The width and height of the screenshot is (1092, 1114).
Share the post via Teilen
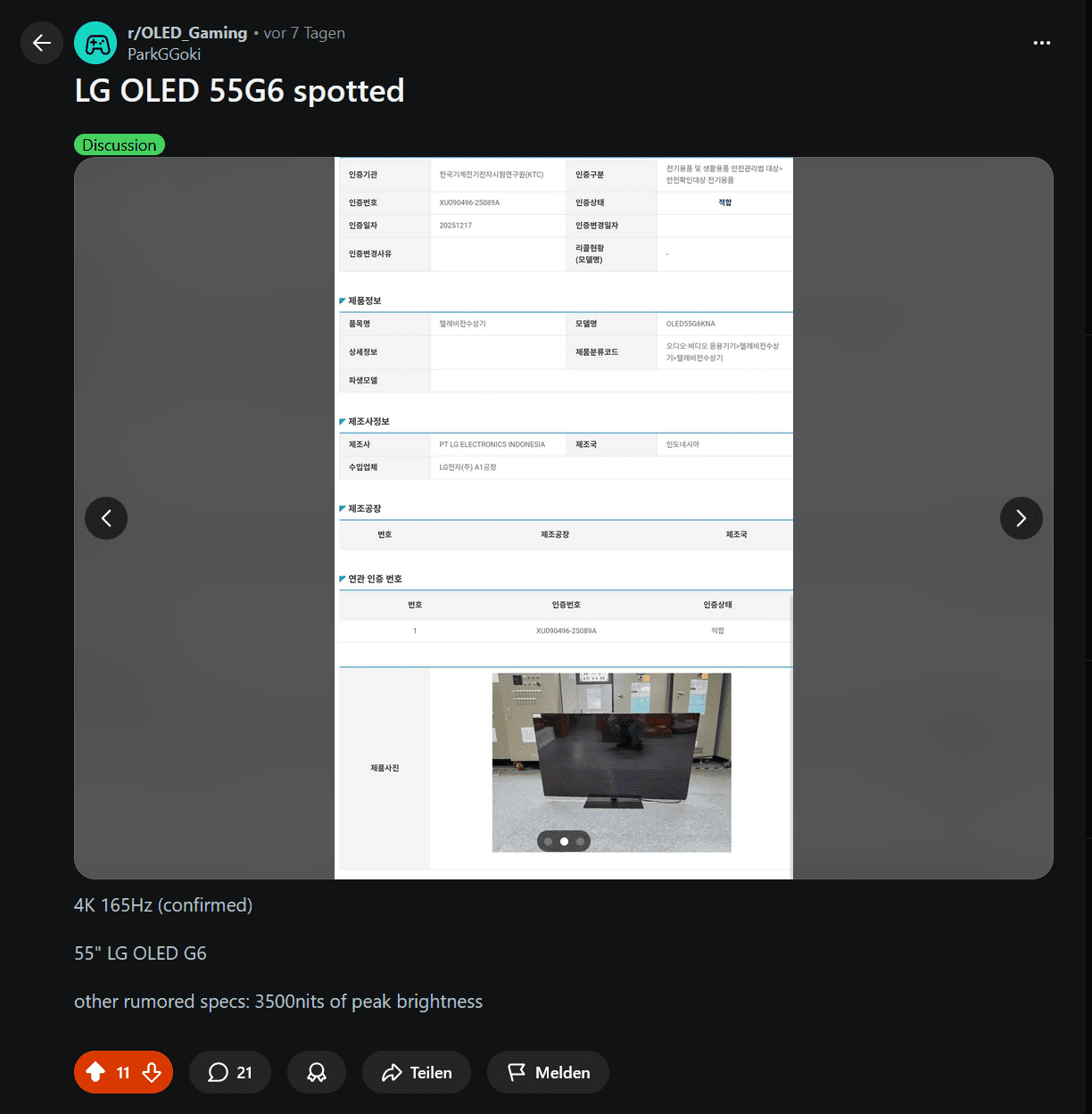click(417, 1072)
